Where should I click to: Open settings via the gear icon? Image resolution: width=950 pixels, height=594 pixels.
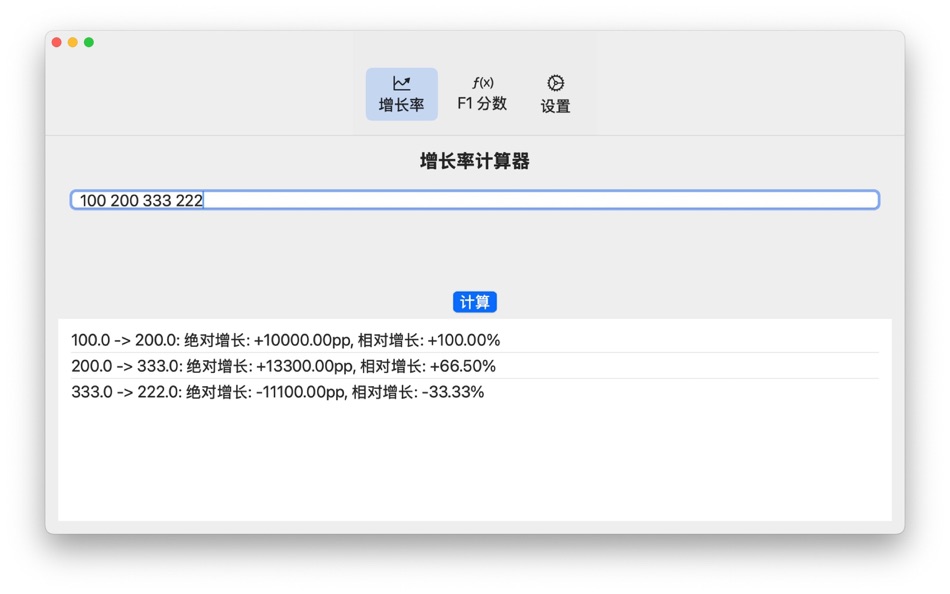click(x=554, y=82)
